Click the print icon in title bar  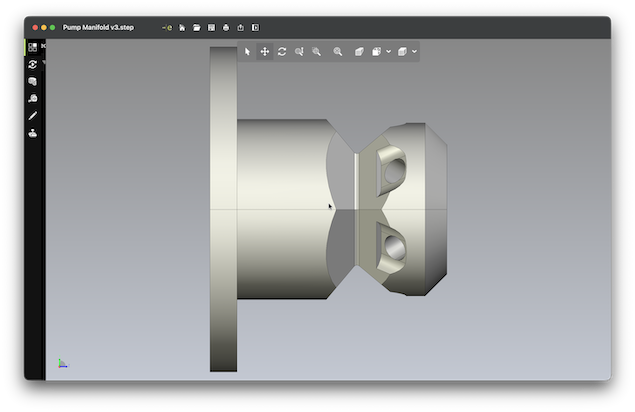(x=226, y=27)
